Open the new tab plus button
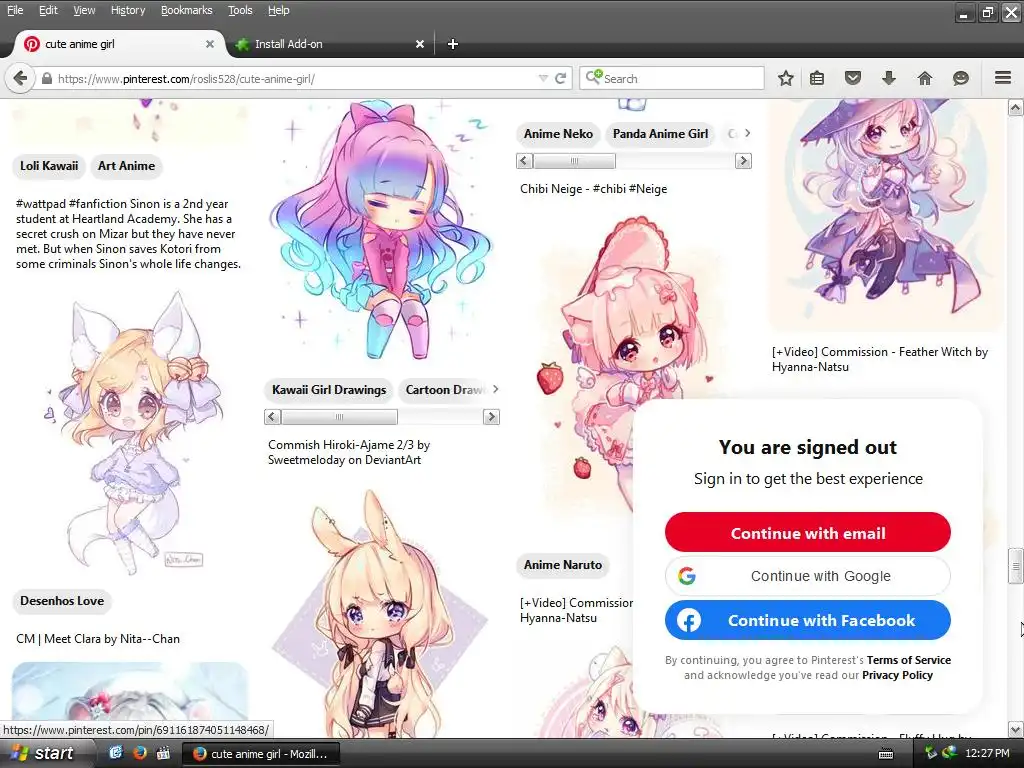Screen dimensions: 1024x768 pos(453,44)
